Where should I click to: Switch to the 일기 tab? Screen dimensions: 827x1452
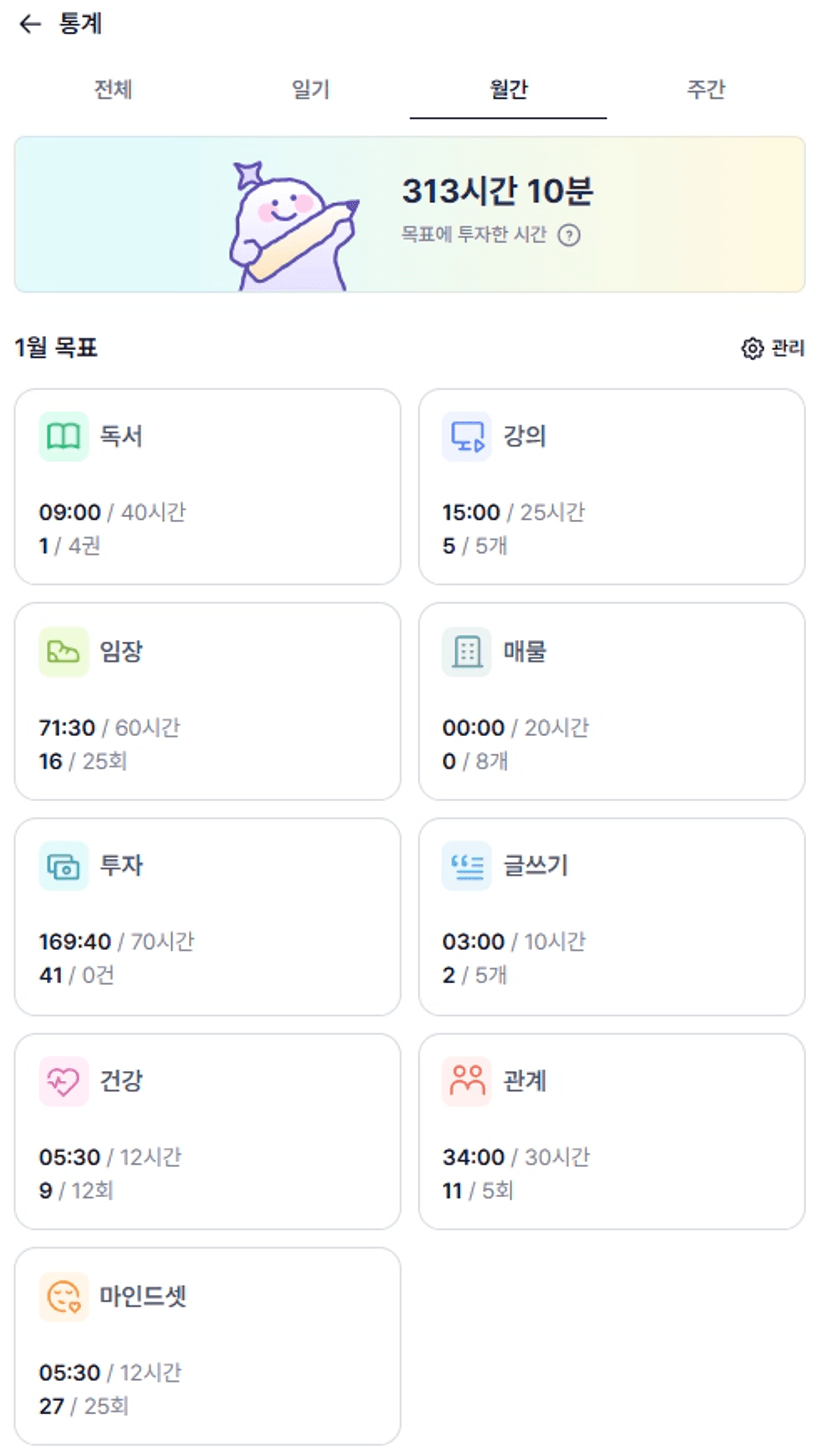coord(310,90)
